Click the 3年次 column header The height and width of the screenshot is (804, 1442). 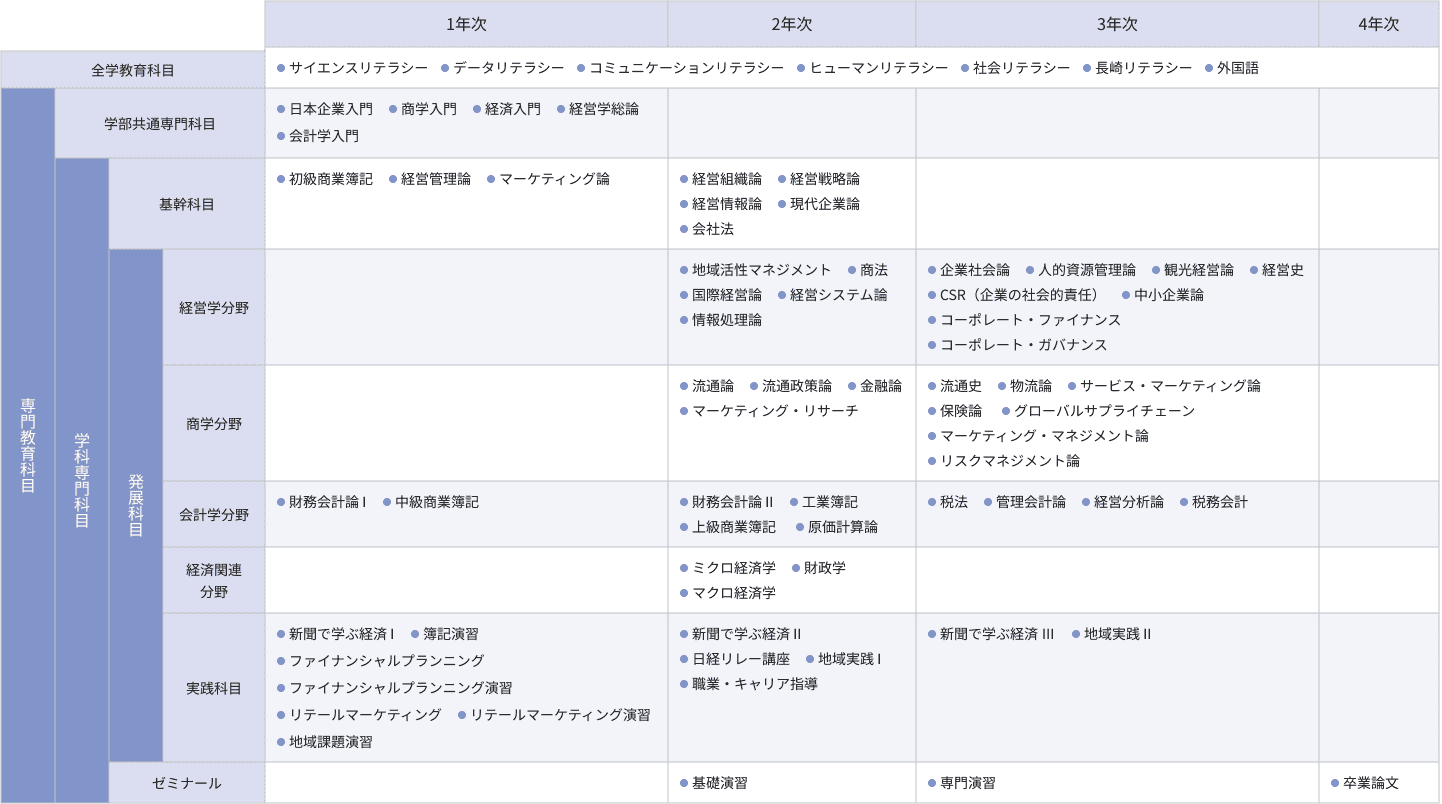point(1117,24)
